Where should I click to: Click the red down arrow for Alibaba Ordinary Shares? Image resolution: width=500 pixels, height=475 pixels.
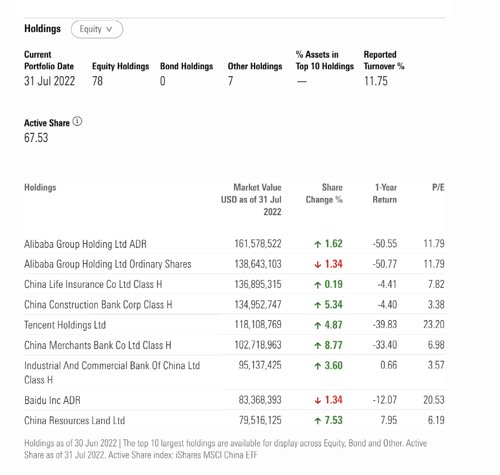[317, 265]
